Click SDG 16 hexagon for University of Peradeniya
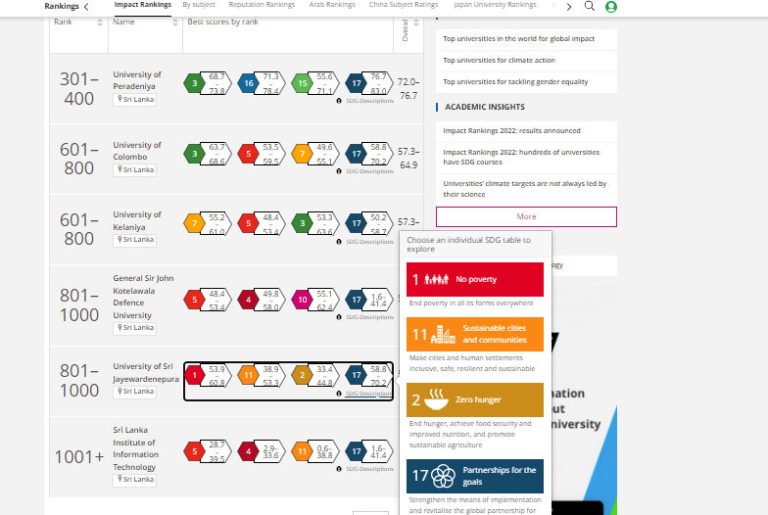This screenshot has height=515, width=768. click(x=249, y=83)
